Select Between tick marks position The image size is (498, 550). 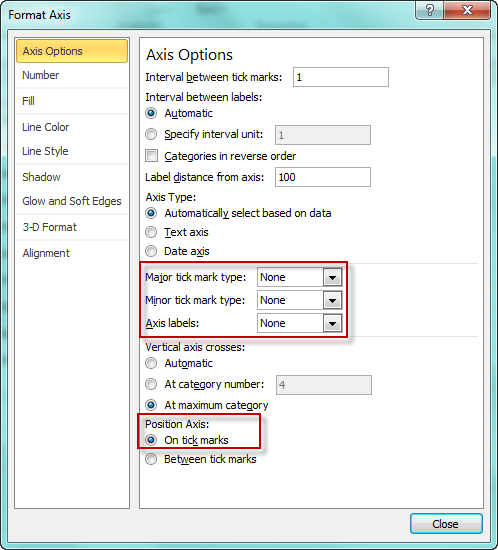pyautogui.click(x=151, y=459)
